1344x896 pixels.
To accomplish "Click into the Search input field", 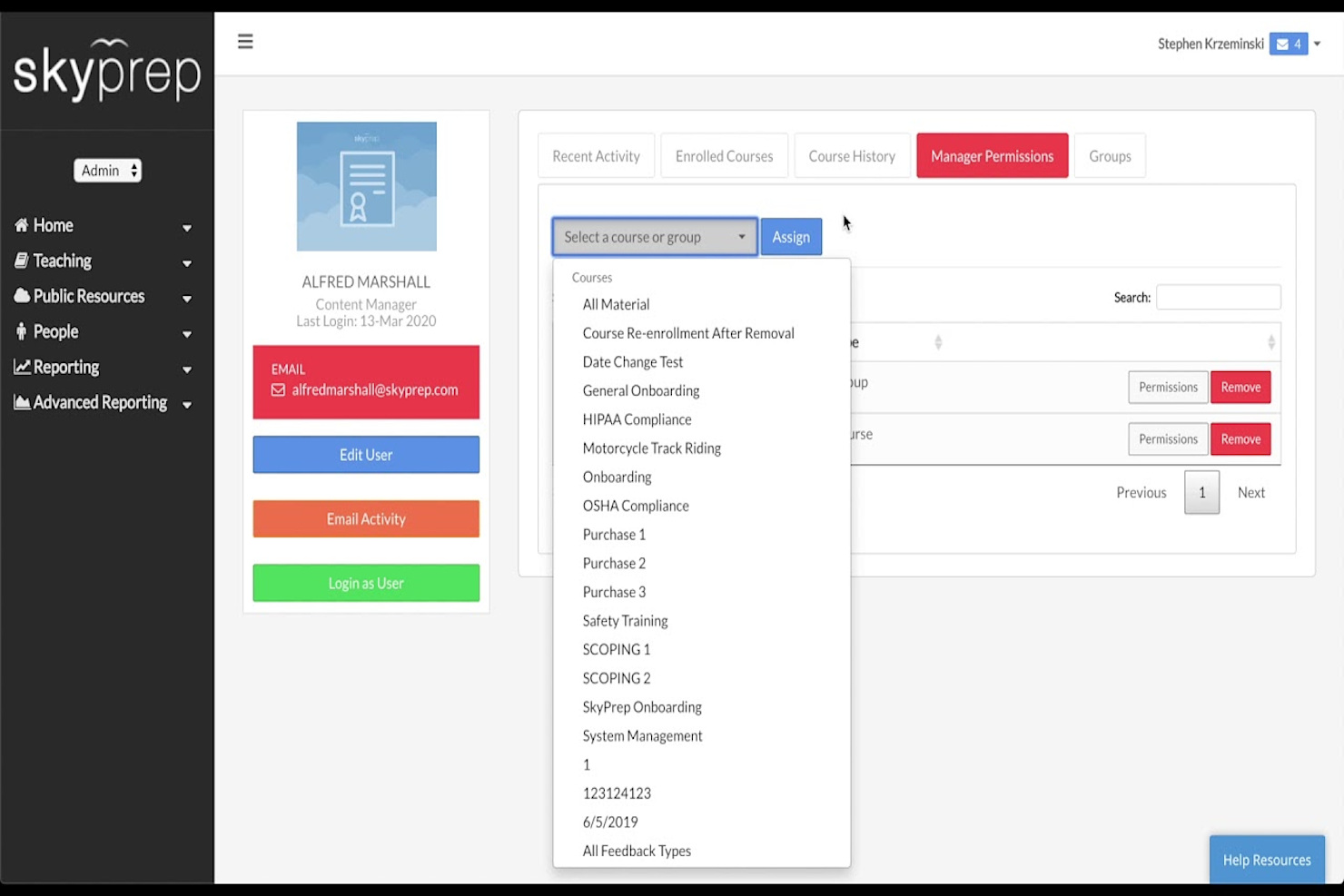I will pyautogui.click(x=1218, y=297).
